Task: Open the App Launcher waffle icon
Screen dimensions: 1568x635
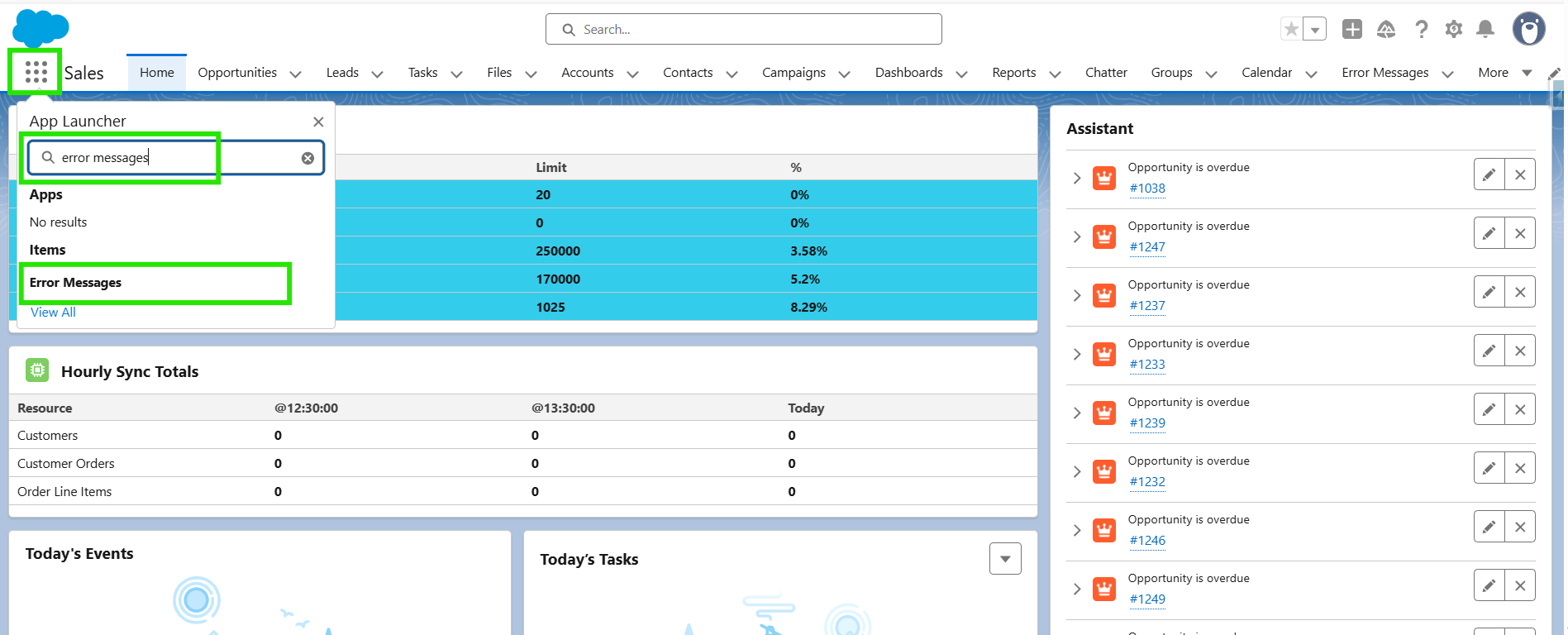Action: 36,72
